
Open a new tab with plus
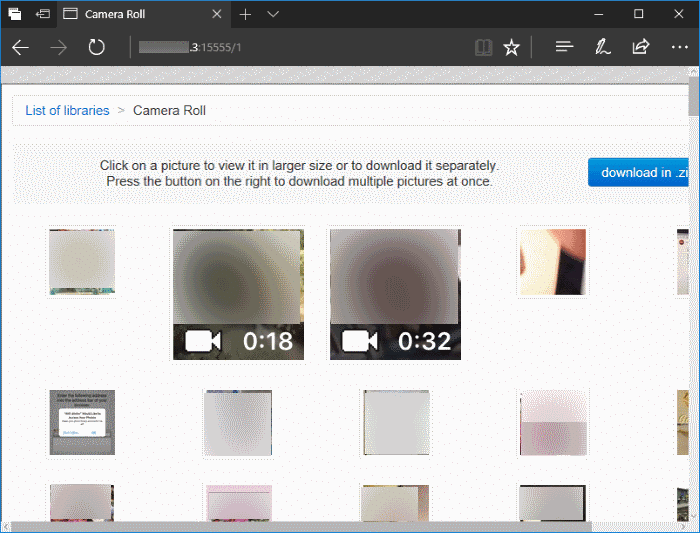[x=245, y=14]
